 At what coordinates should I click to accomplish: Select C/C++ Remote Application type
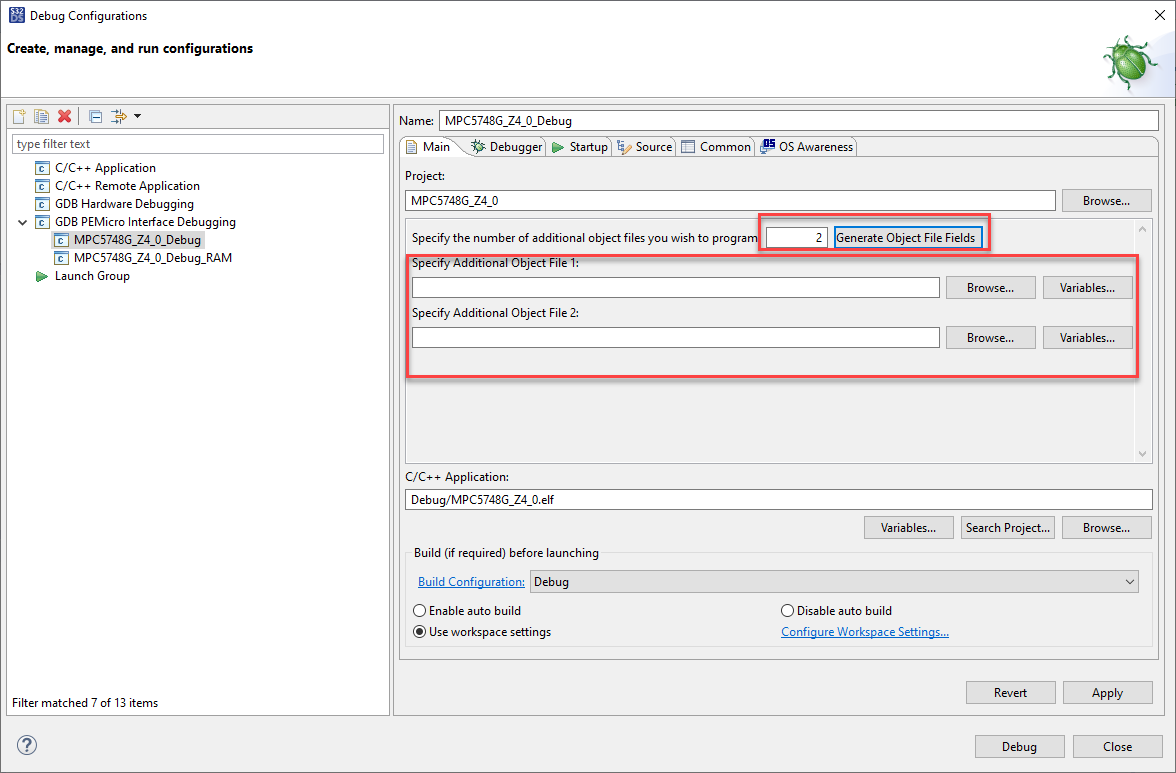(x=127, y=186)
